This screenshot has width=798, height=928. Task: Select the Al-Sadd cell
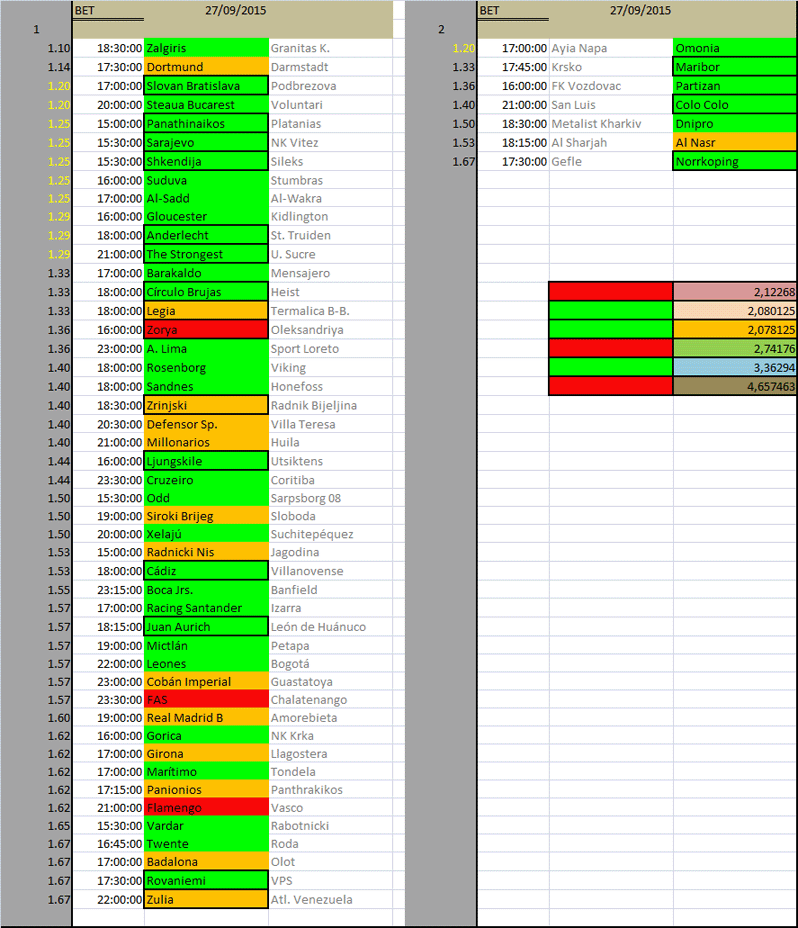tap(206, 198)
